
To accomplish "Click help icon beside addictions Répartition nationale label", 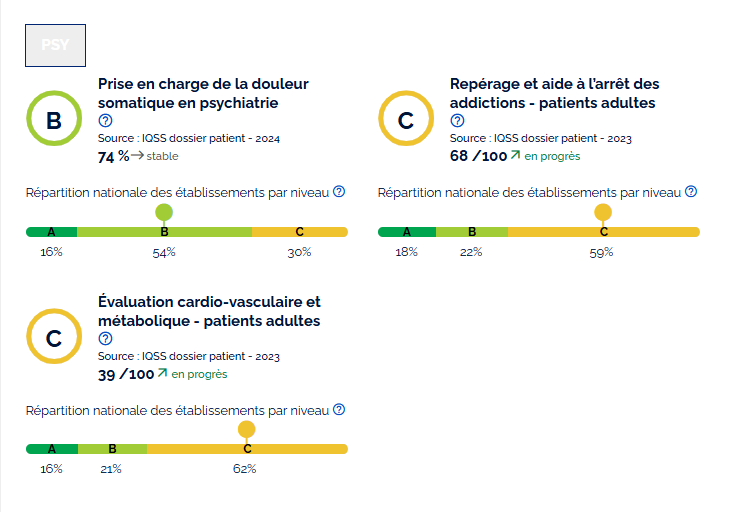I will 691,191.
